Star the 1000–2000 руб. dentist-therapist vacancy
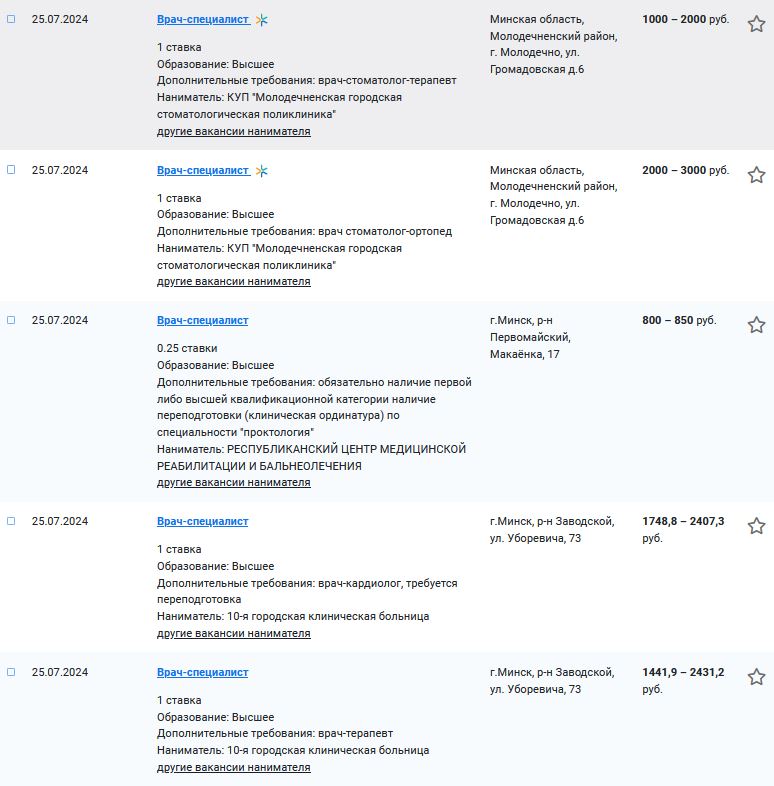The height and width of the screenshot is (786, 774). pyautogui.click(x=756, y=24)
